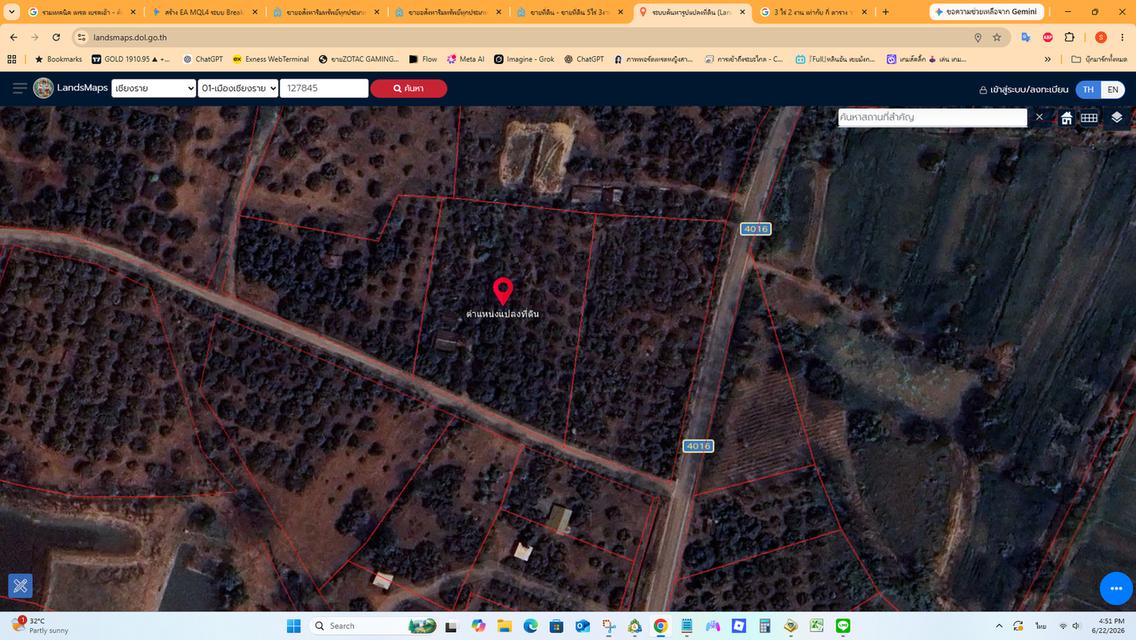
Task: Open the Windows Start button on taskbar
Action: tap(293, 626)
